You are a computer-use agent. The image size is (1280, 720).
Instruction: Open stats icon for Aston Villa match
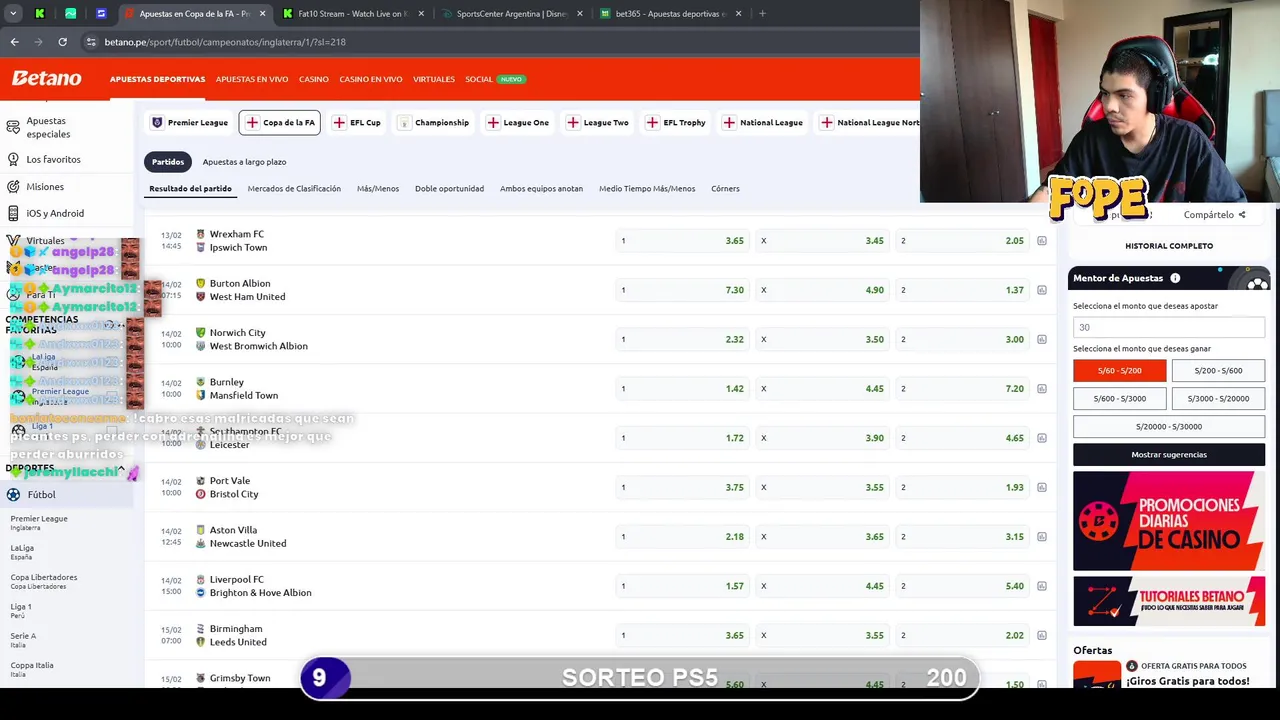1042,537
